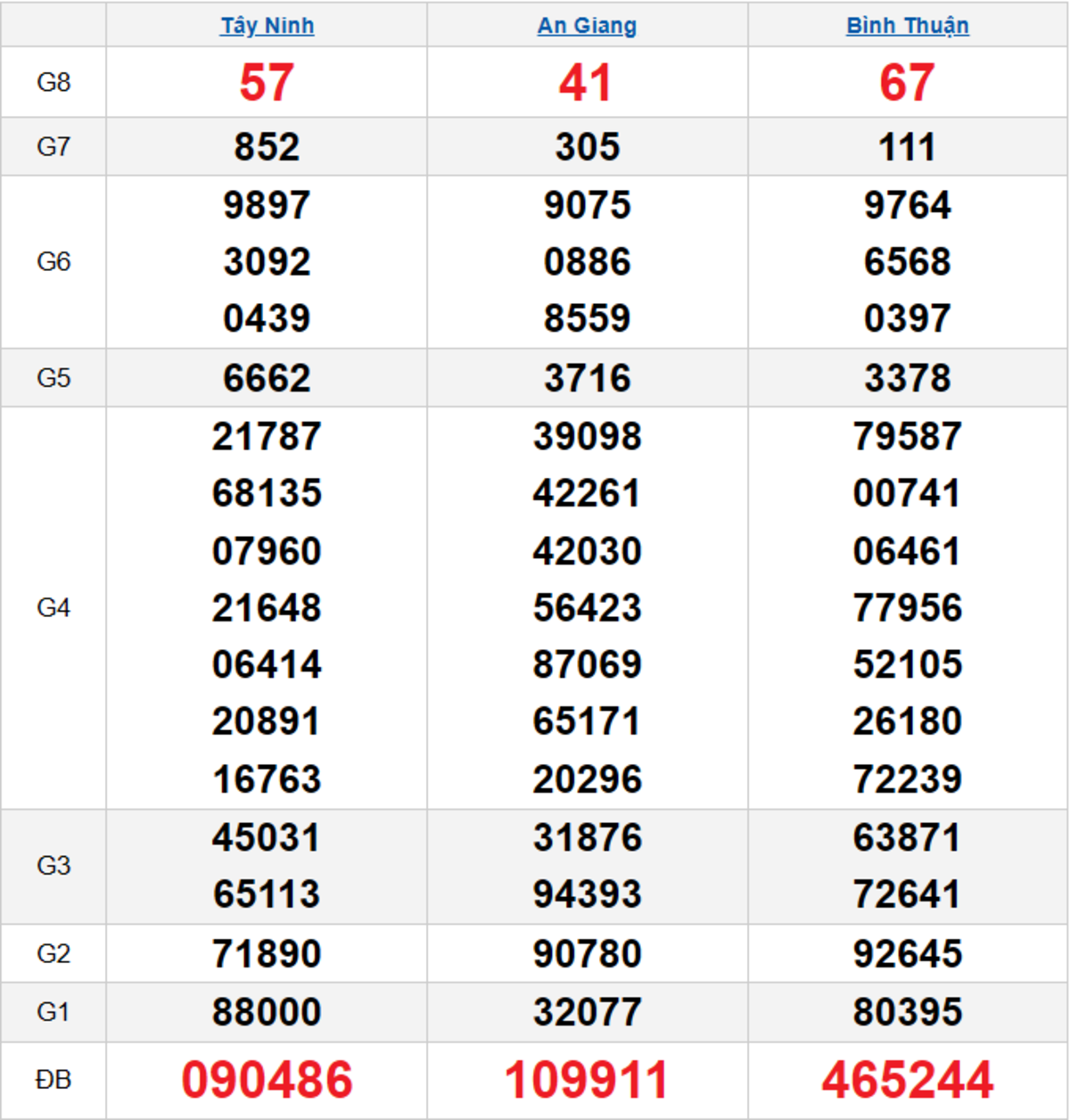The height and width of the screenshot is (1120, 1070).
Task: Click the G8 row label
Action: [x=53, y=82]
